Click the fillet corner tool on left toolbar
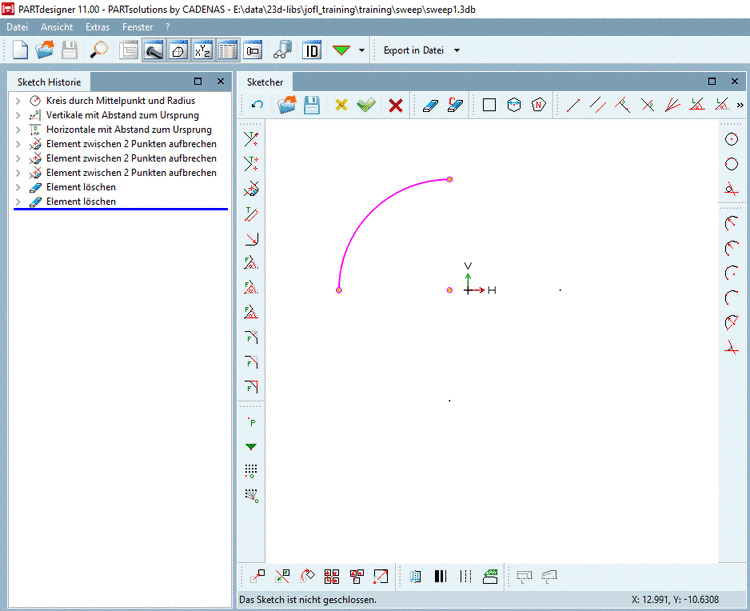750x611 pixels. tap(251, 239)
